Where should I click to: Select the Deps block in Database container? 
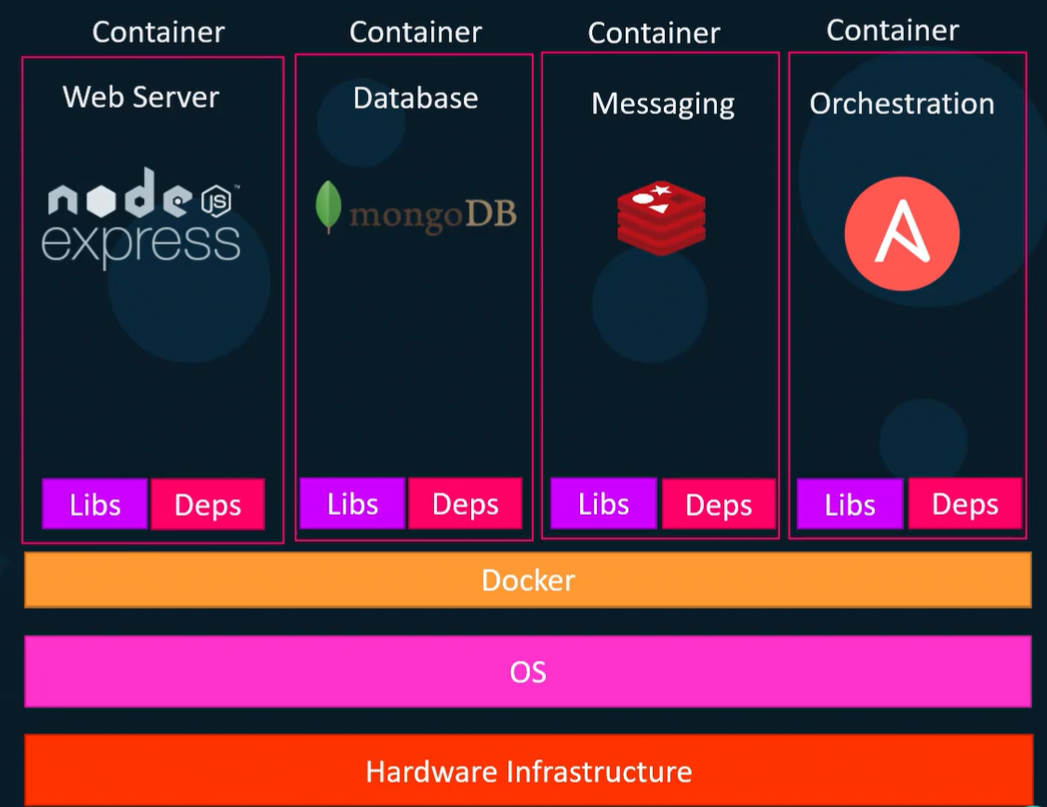coord(465,503)
